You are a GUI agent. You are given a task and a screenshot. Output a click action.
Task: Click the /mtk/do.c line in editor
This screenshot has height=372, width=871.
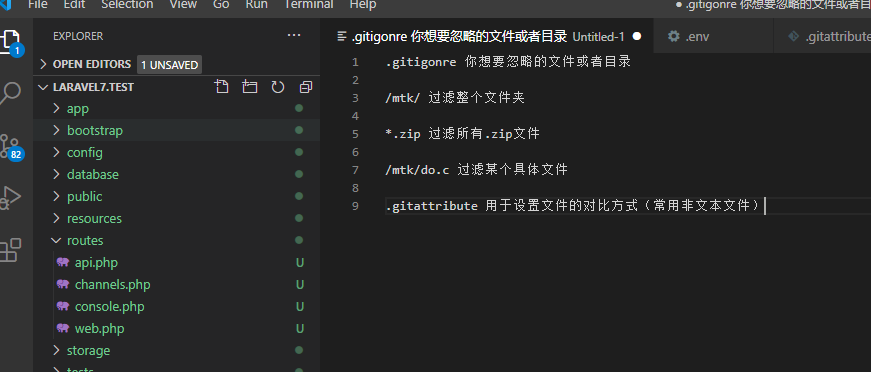click(477, 169)
